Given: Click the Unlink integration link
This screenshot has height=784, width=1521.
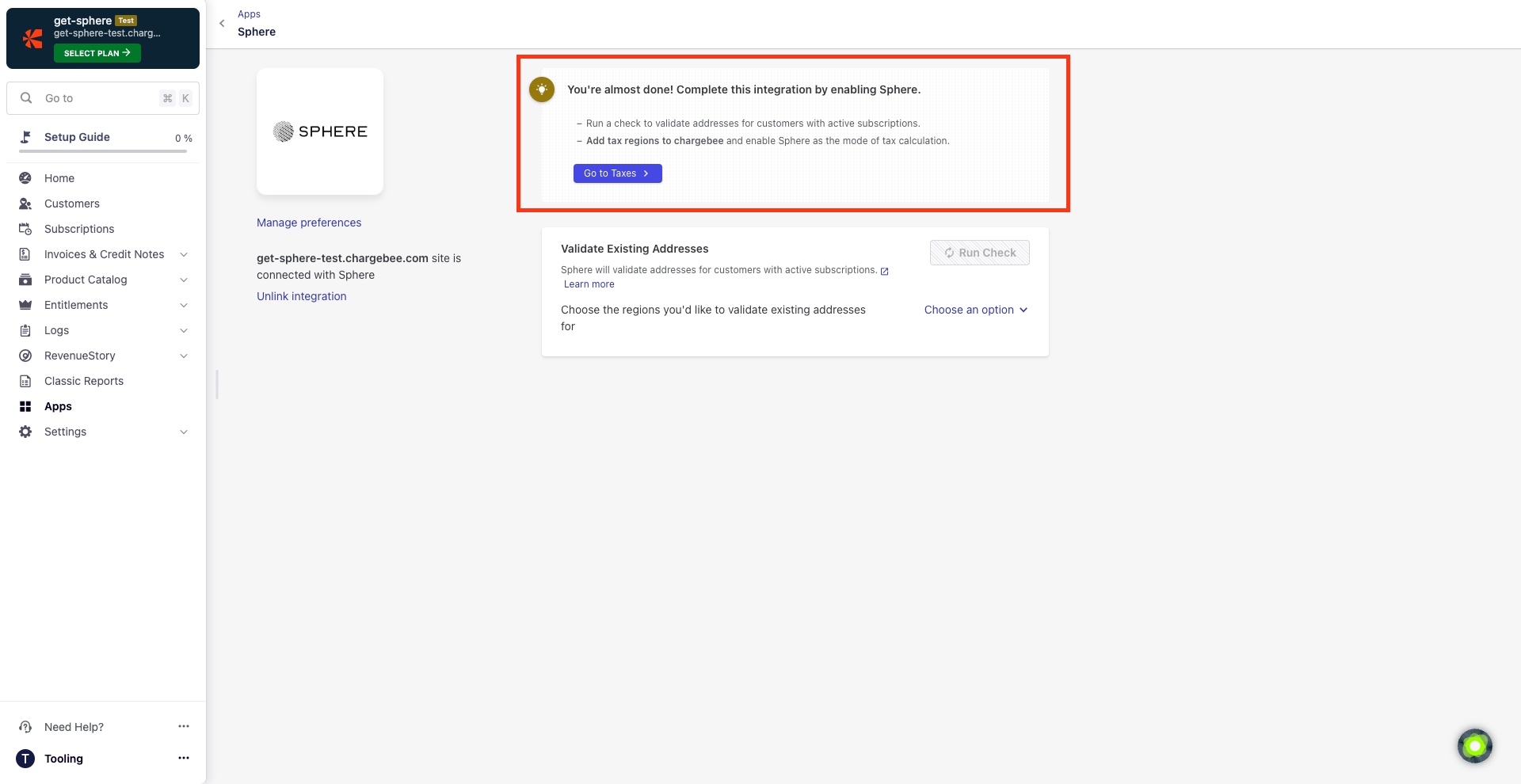Looking at the screenshot, I should click(x=301, y=296).
